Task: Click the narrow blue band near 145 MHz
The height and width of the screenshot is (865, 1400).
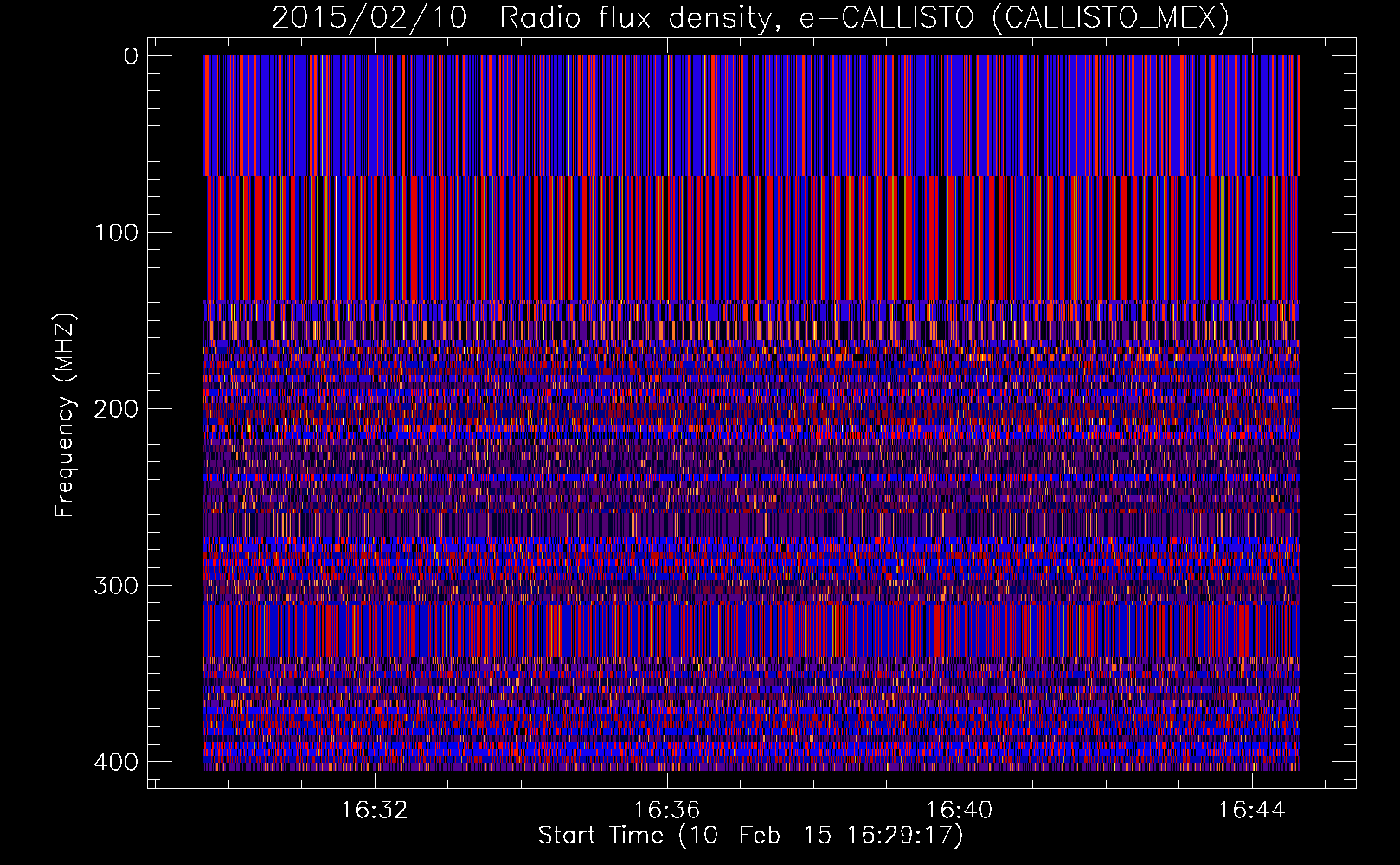Action: click(x=751, y=311)
